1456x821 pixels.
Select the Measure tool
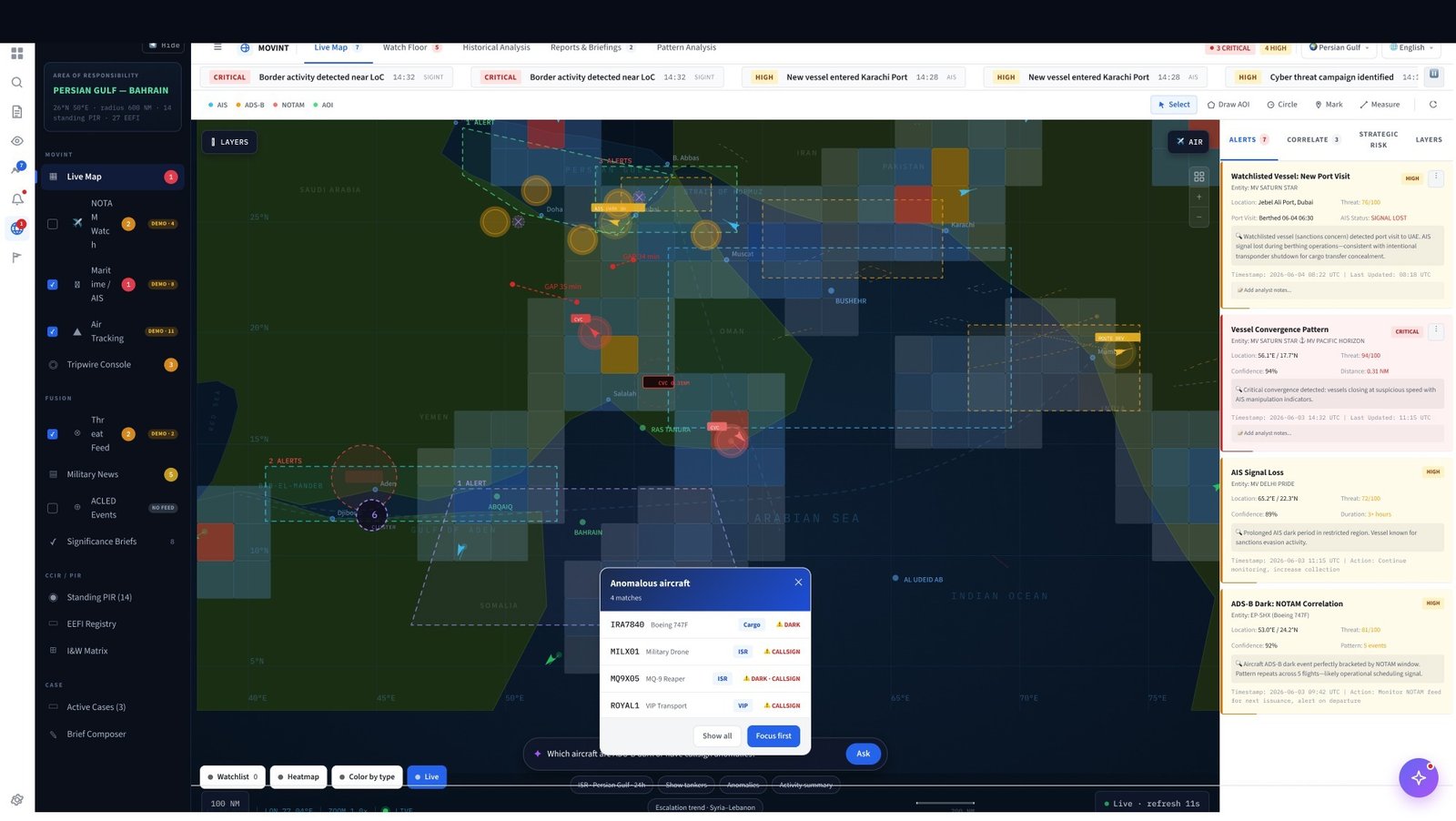1380,105
